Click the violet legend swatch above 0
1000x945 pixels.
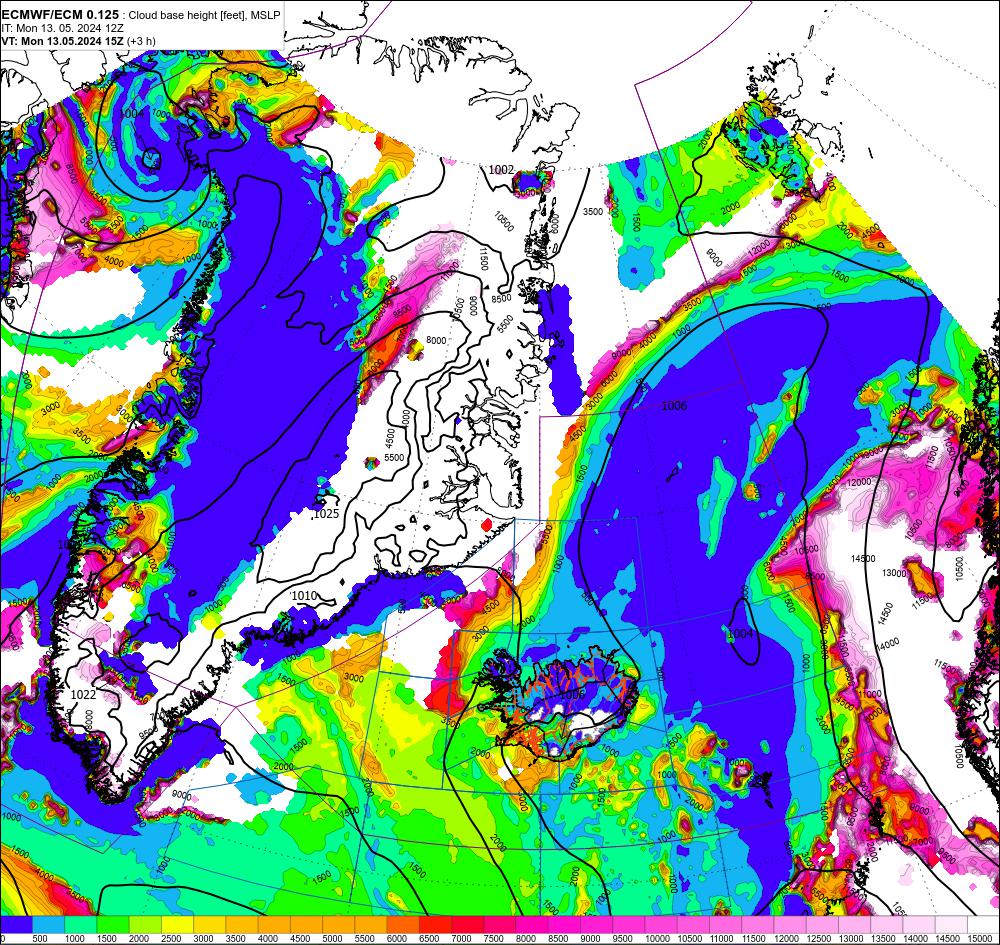(16, 925)
